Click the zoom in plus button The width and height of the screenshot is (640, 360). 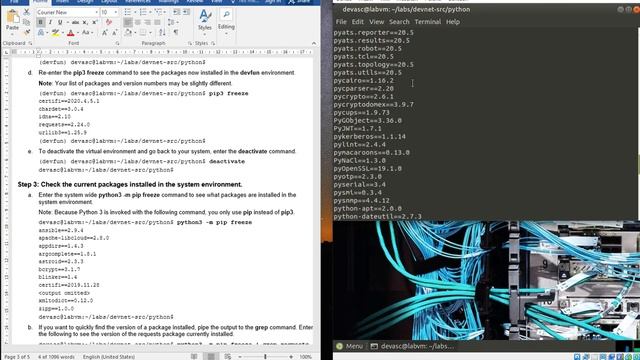click(x=291, y=357)
